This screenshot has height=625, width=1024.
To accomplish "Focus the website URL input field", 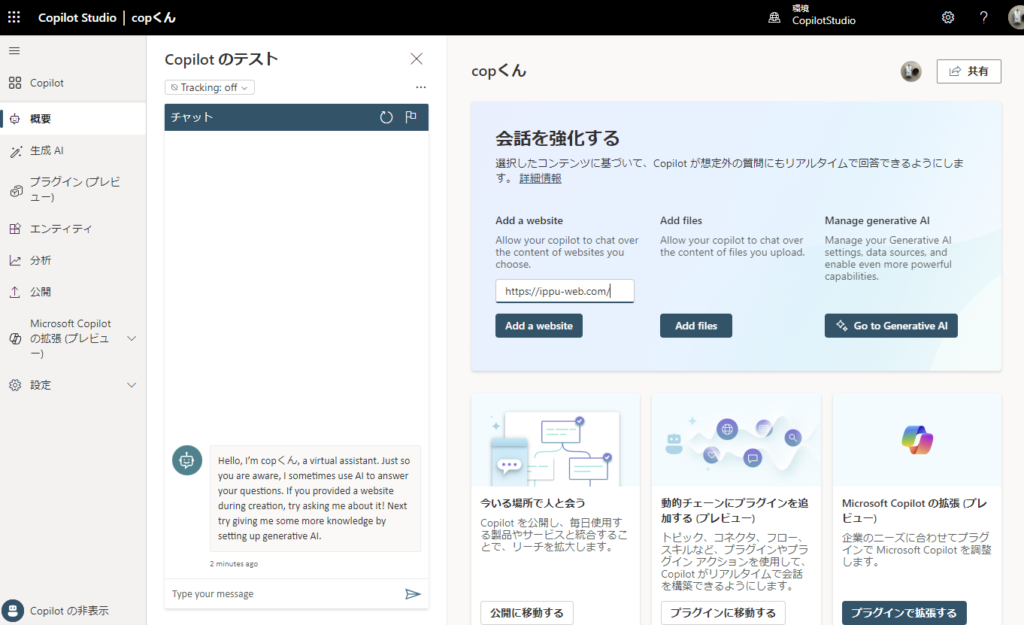I will point(564,291).
